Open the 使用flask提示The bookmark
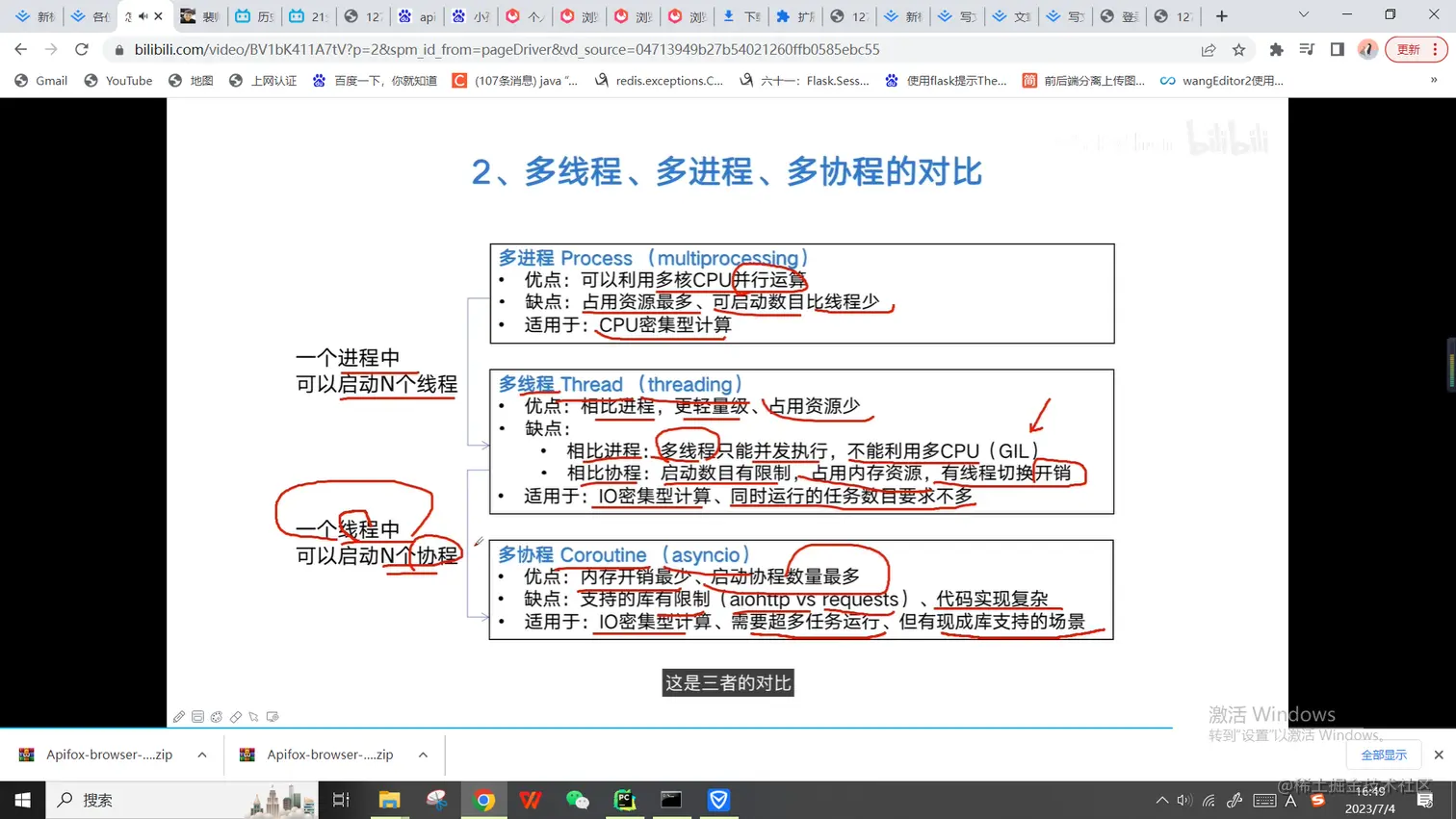This screenshot has width=1456, height=819. [946, 81]
